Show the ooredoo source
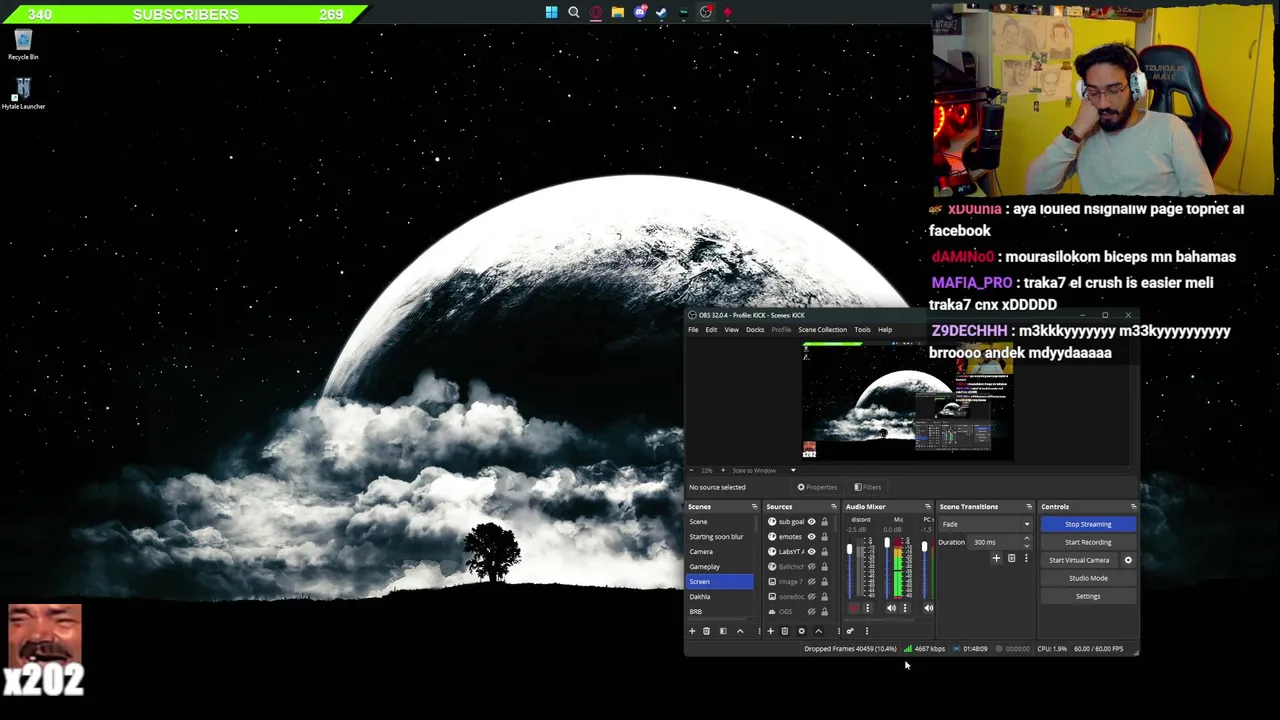This screenshot has height=720, width=1280. pyautogui.click(x=811, y=597)
